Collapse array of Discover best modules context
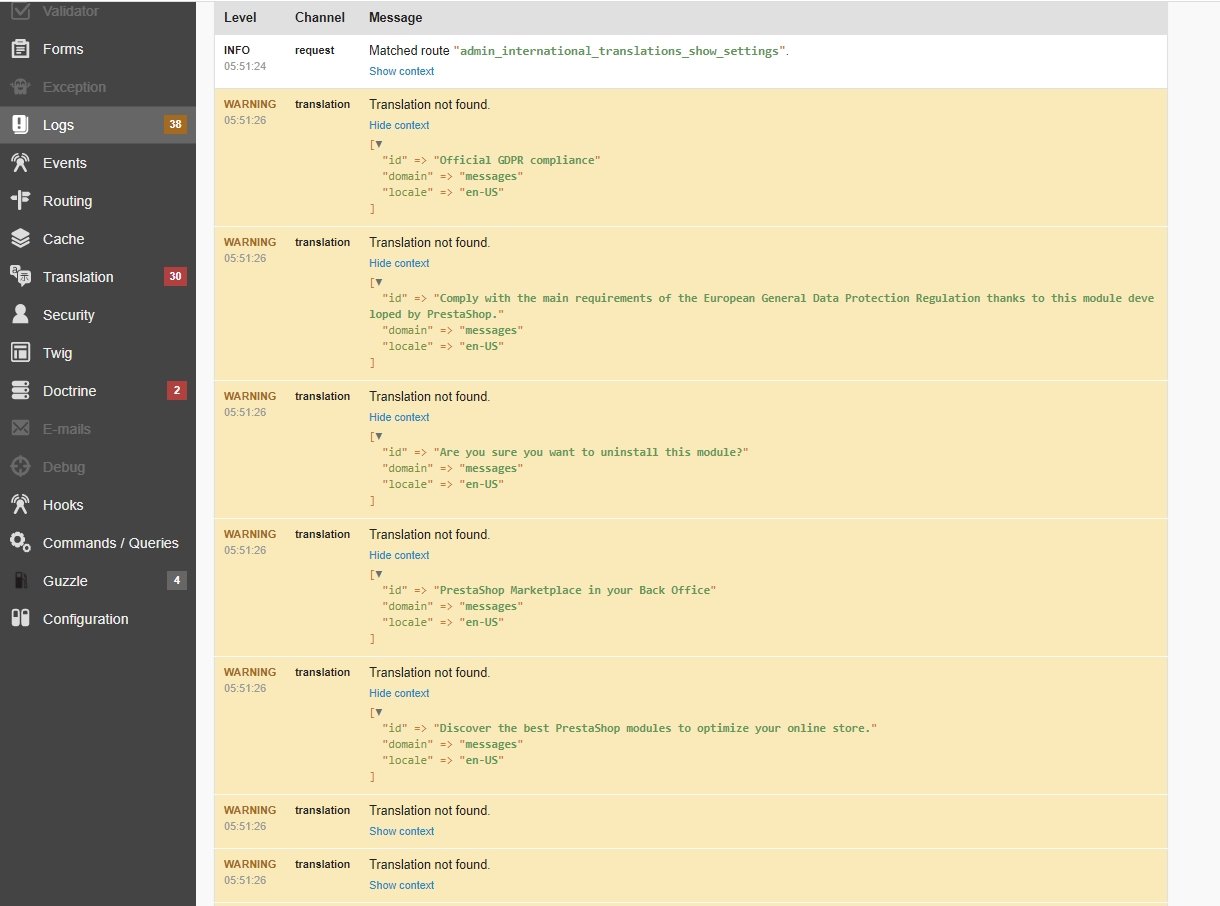The height and width of the screenshot is (906, 1220). 379,712
